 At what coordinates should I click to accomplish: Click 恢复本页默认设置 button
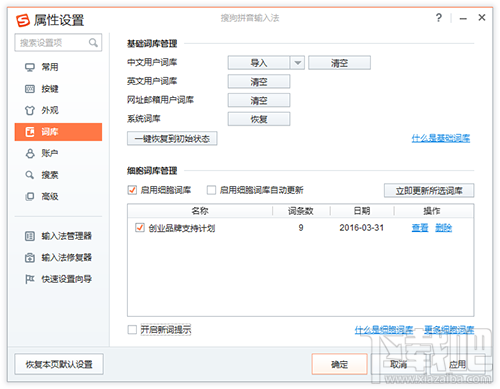[59, 364]
